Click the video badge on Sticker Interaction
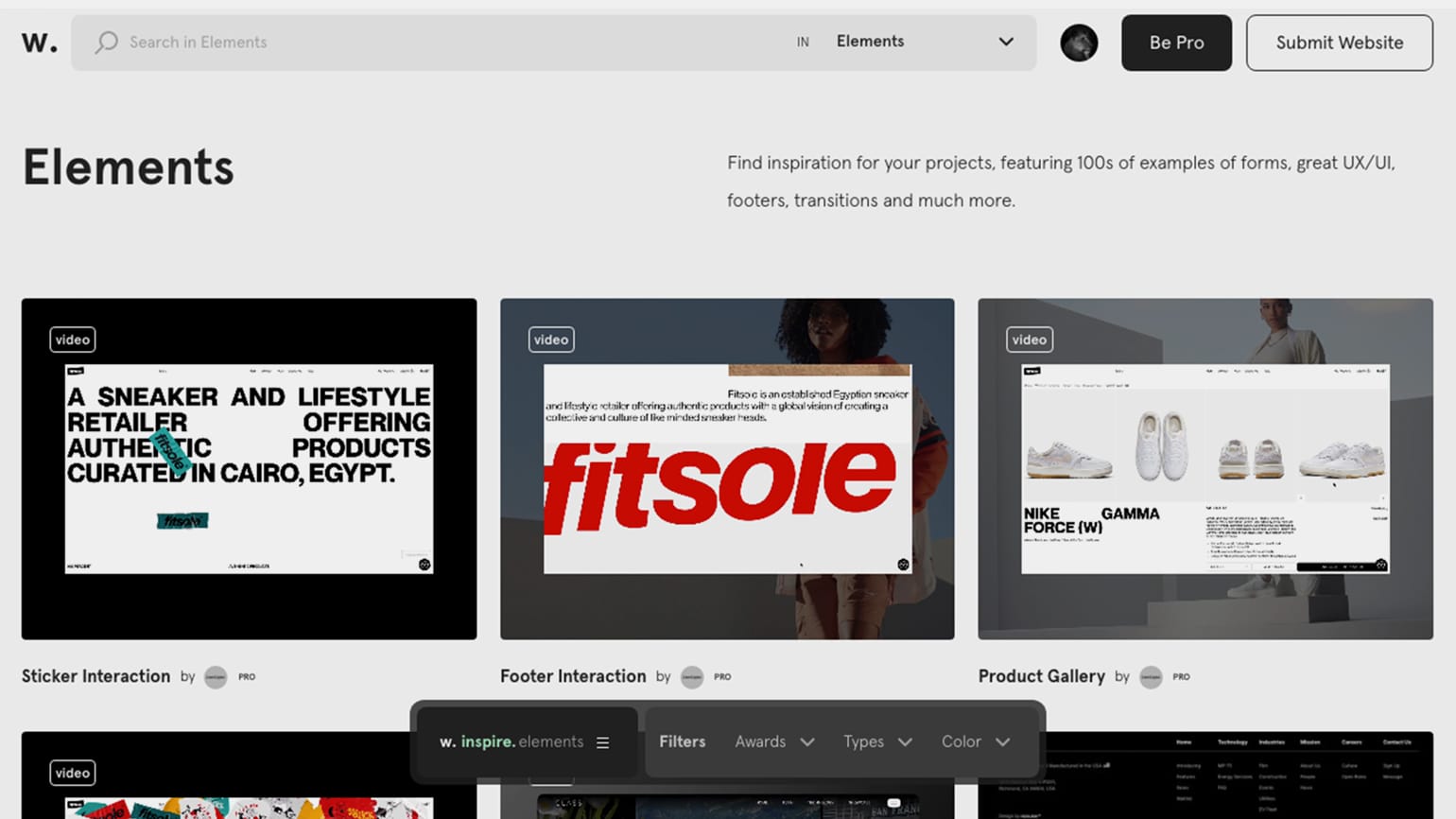The width and height of the screenshot is (1456, 819). pos(73,340)
